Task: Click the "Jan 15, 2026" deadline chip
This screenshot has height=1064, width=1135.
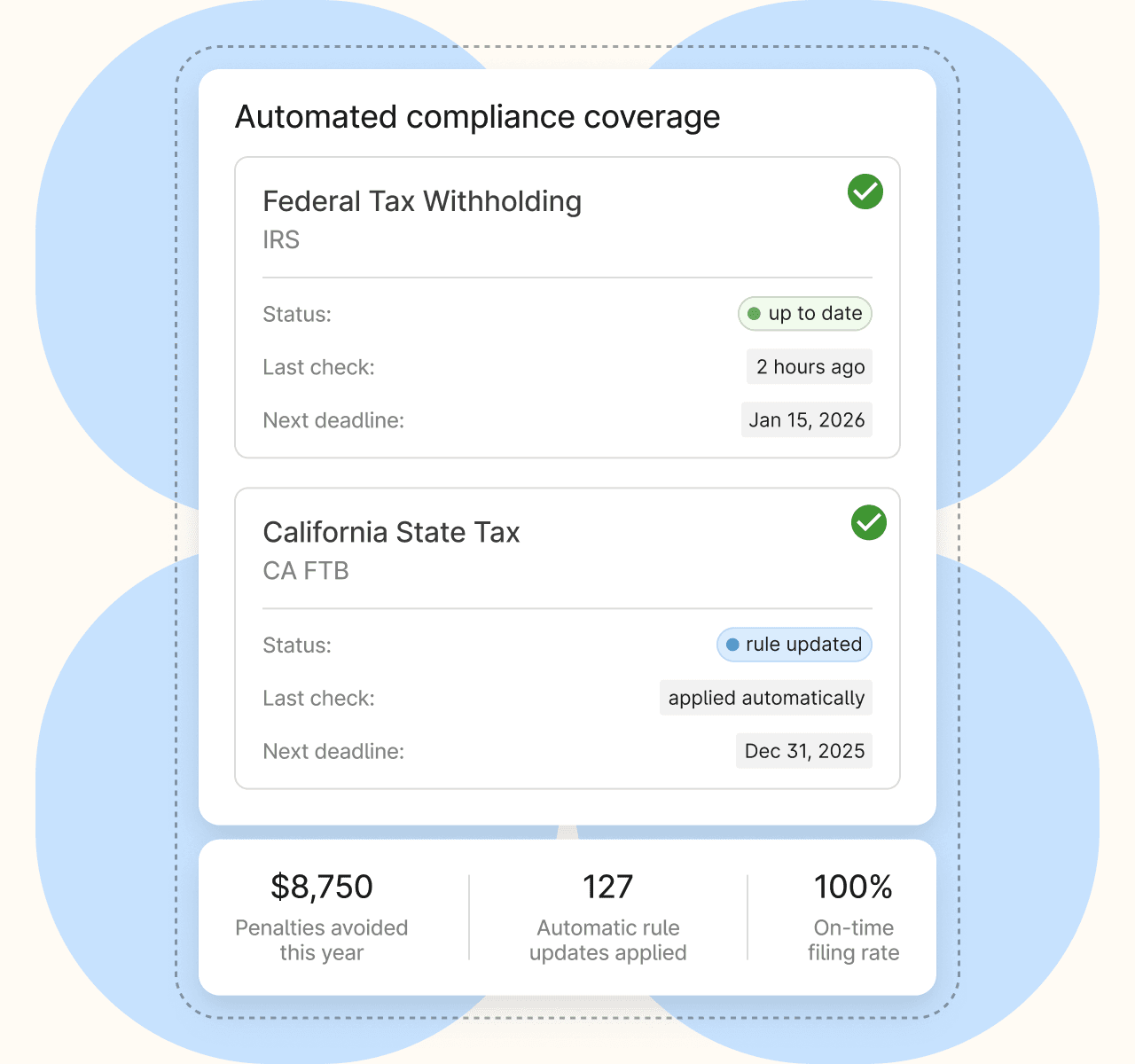Action: 806,420
